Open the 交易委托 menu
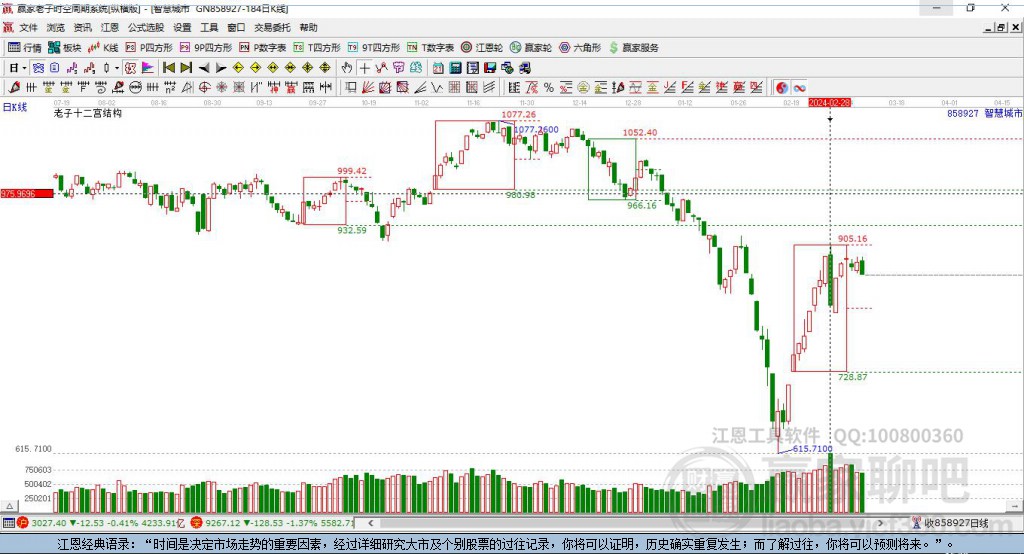Image resolution: width=1024 pixels, height=554 pixels. tap(272, 27)
